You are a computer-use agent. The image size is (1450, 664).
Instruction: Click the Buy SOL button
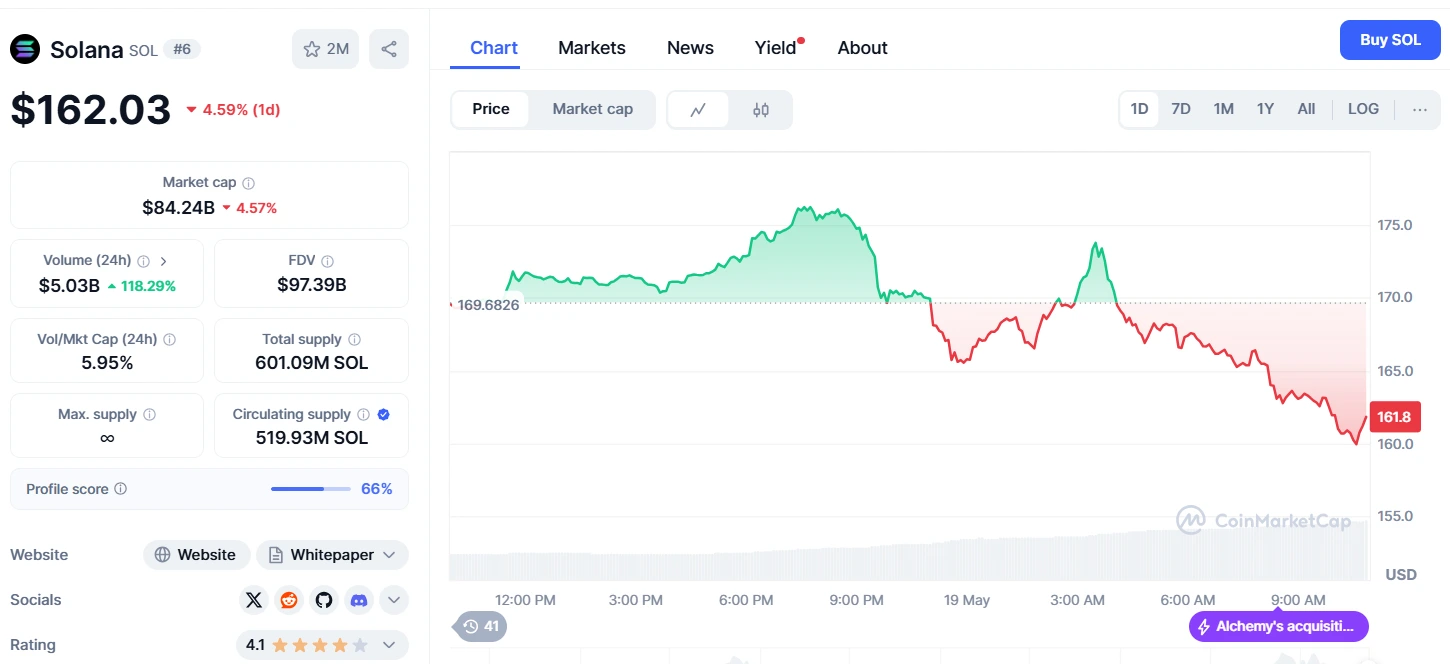[1390, 40]
